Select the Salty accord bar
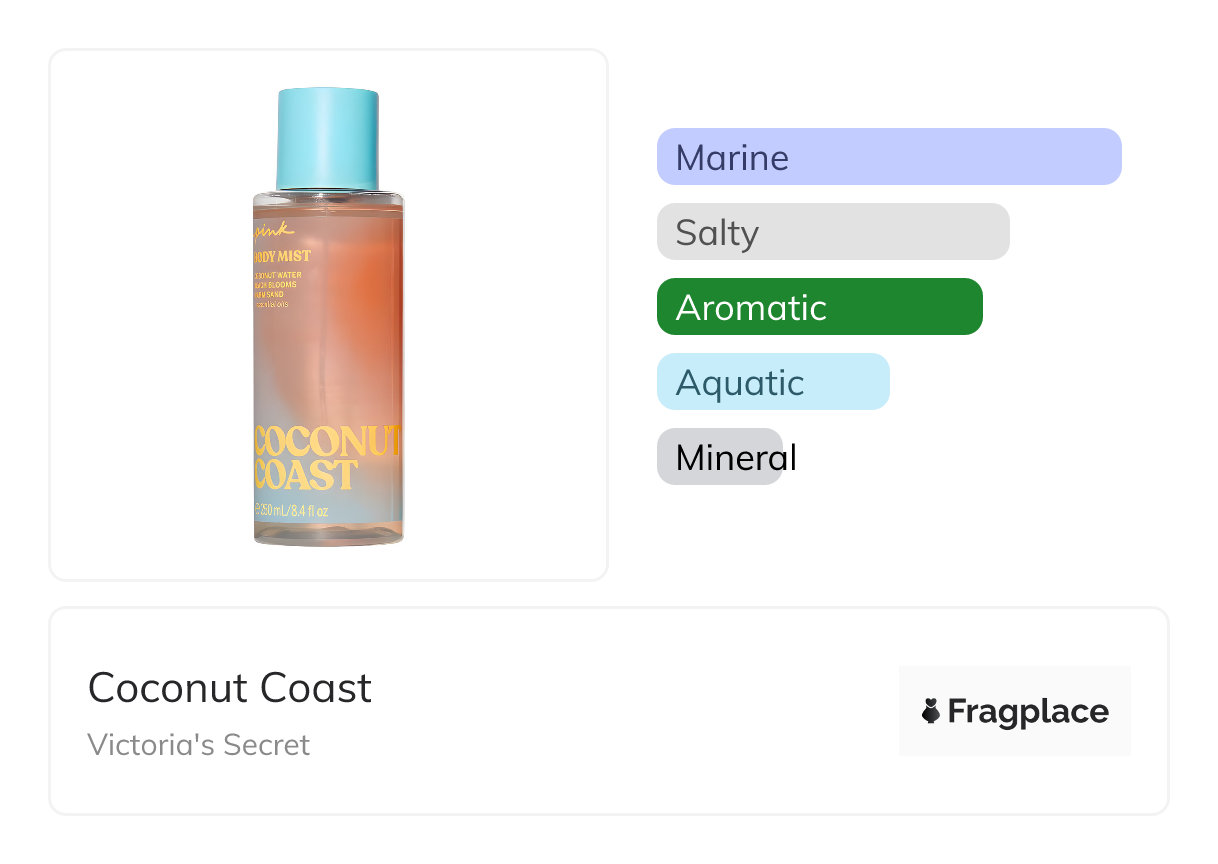Viewport: 1218px width, 864px height. 833,232
